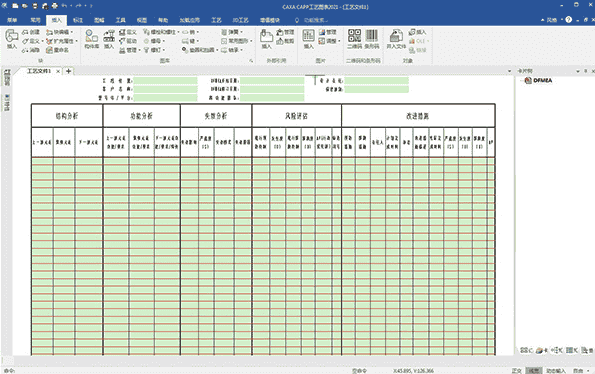Switch to the 标注 ribbon tab

(78, 20)
